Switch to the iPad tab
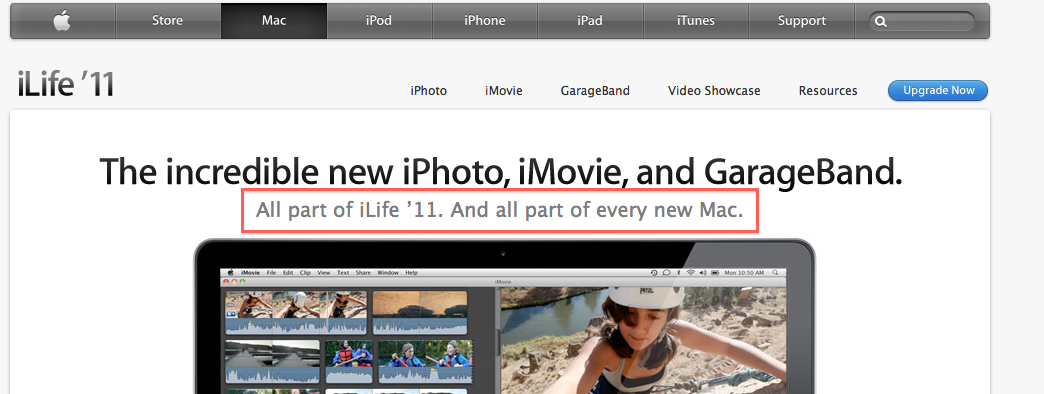The image size is (1044, 394). click(x=590, y=21)
